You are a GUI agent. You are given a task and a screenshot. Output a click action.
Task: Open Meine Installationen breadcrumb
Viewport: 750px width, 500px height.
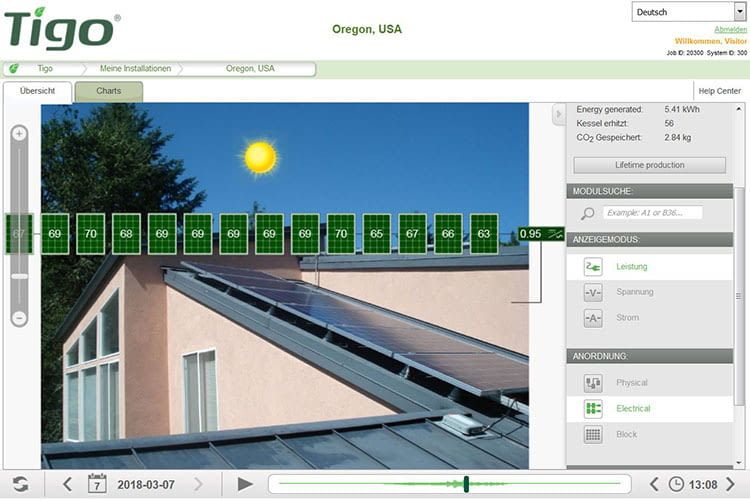pos(135,68)
